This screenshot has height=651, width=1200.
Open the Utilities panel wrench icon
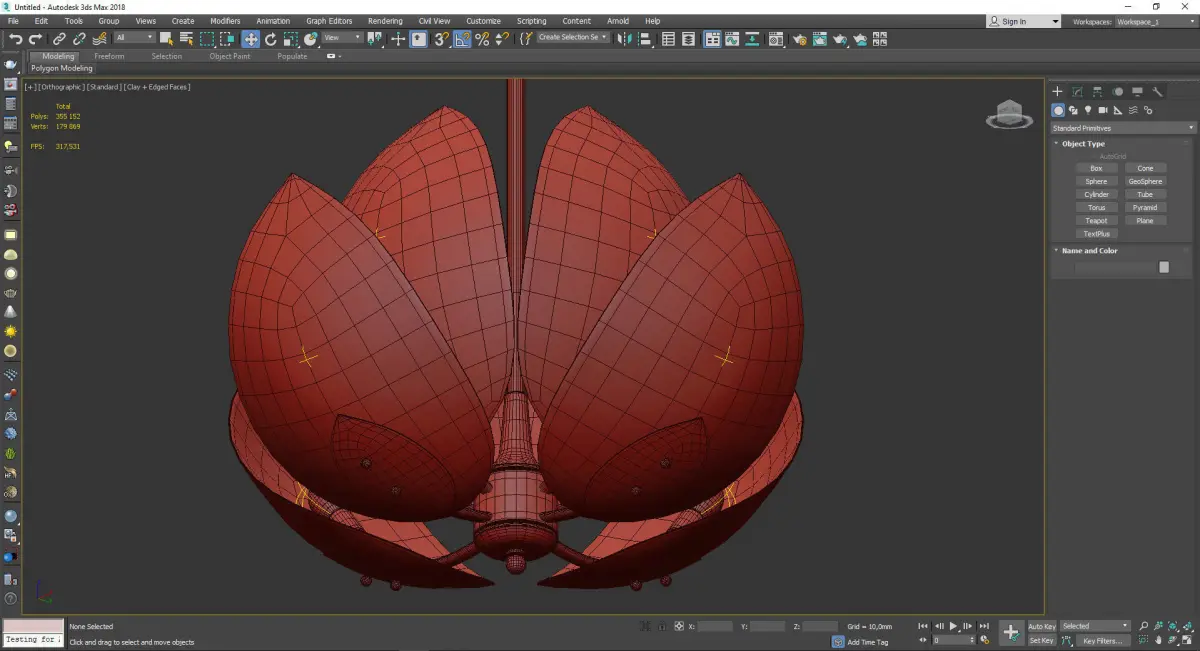(x=1157, y=92)
